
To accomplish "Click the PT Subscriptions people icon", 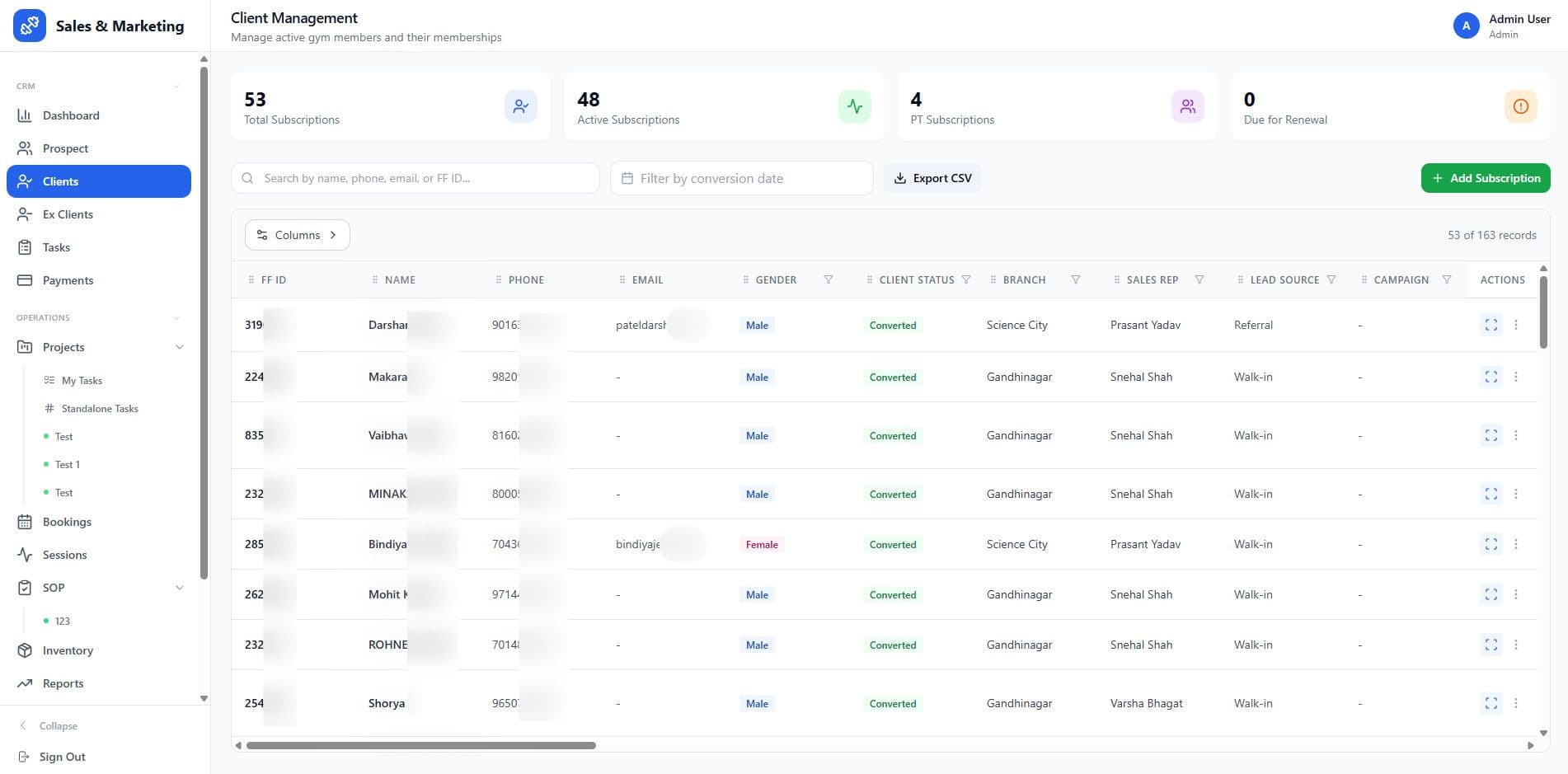I will (1187, 106).
